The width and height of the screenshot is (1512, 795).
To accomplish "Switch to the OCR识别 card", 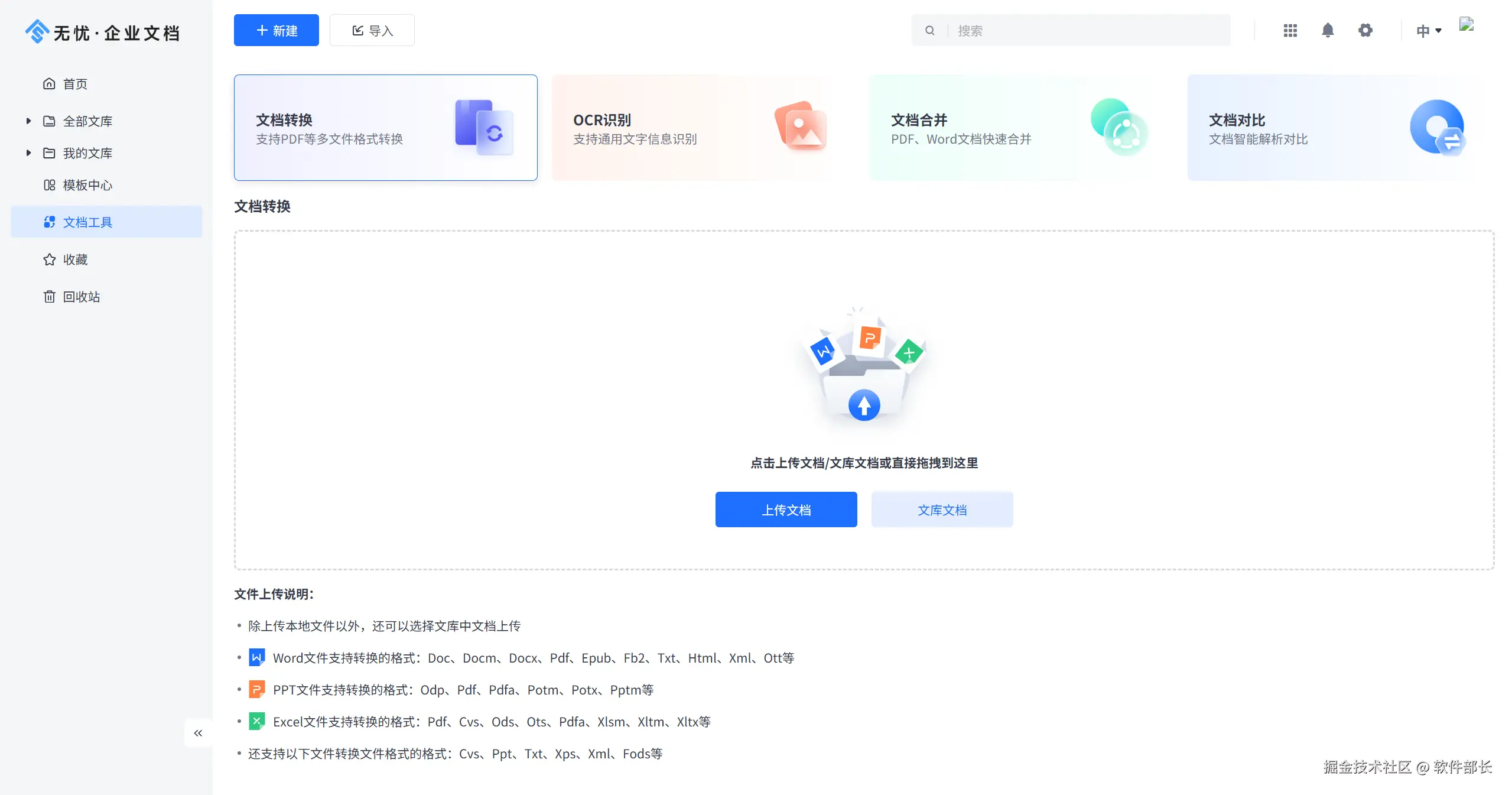I will click(x=703, y=128).
